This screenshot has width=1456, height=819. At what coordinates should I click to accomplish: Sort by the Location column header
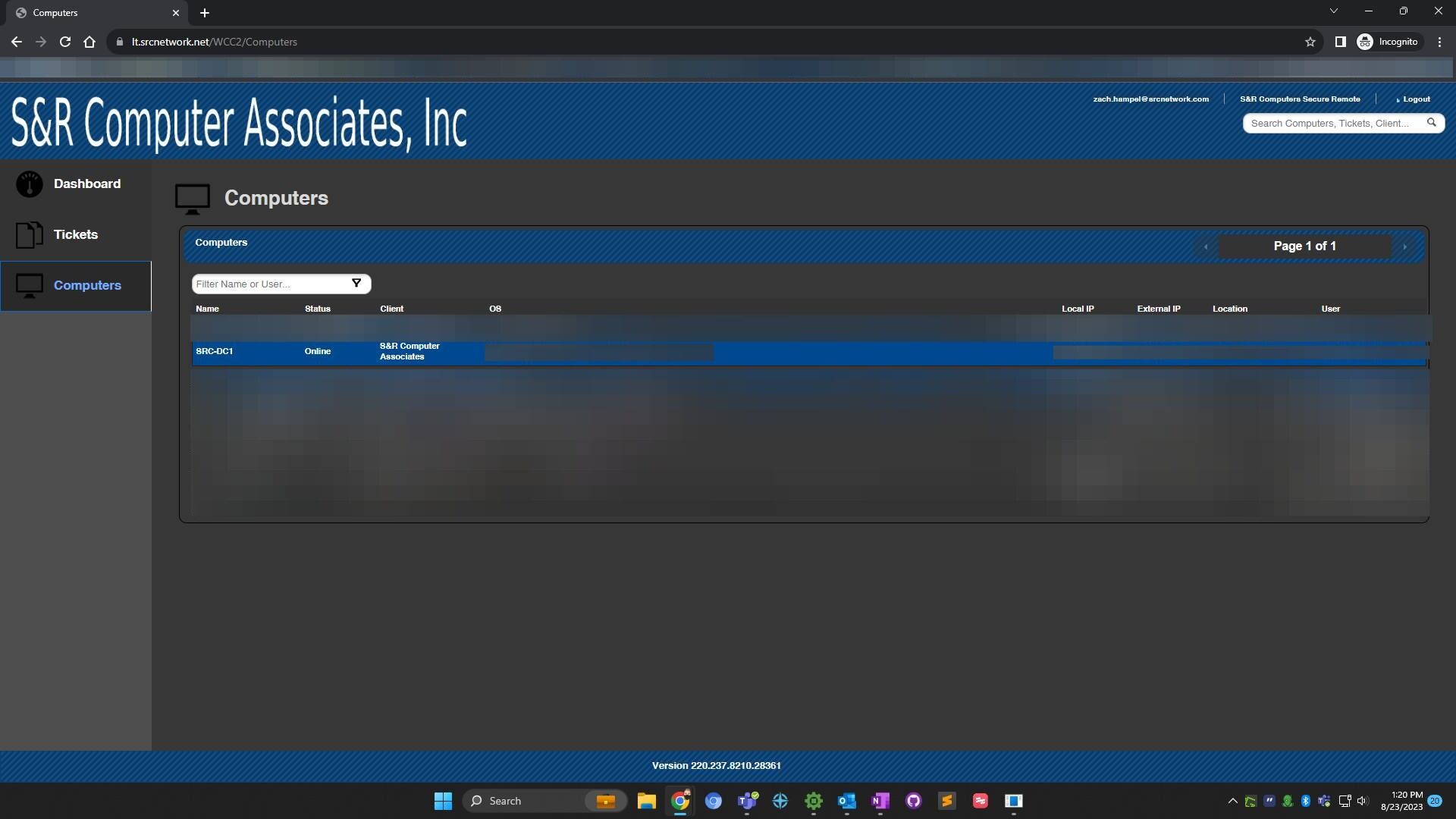coord(1230,309)
